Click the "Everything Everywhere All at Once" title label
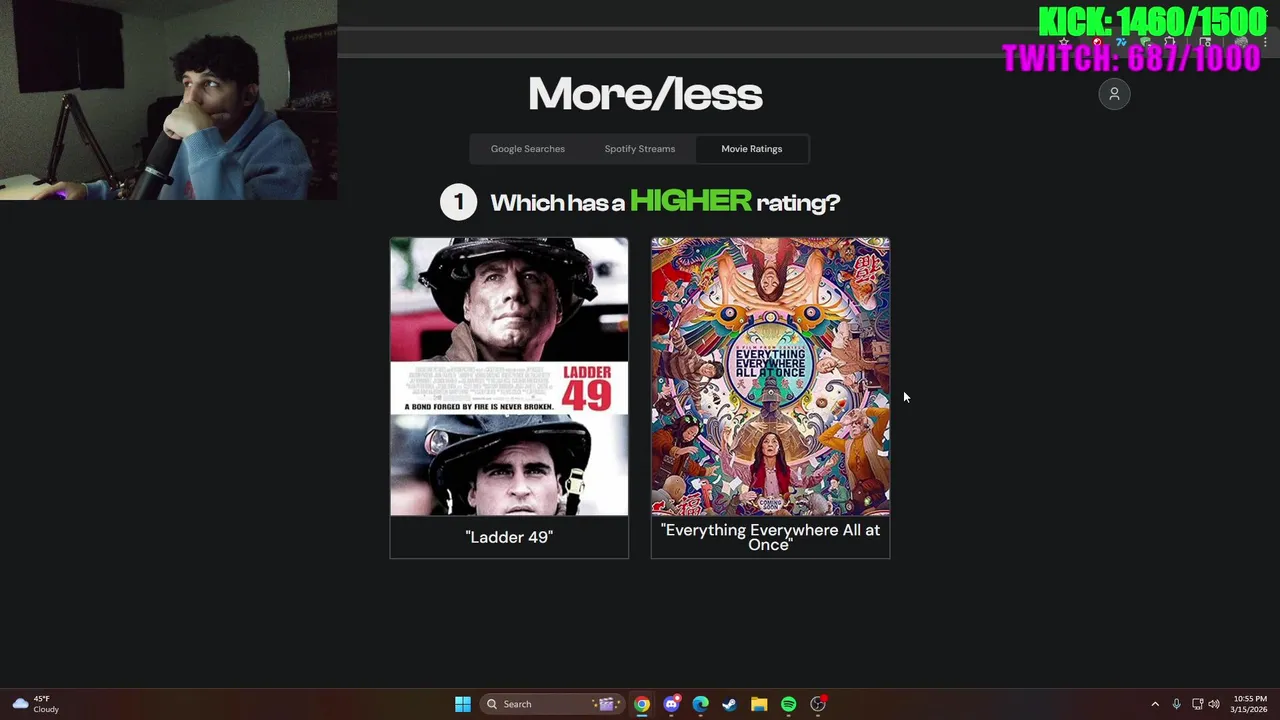 [770, 537]
